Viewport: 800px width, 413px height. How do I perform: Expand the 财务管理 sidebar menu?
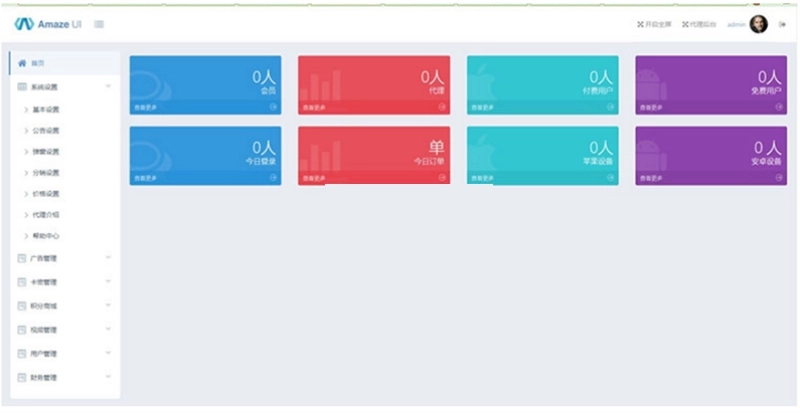65,378
